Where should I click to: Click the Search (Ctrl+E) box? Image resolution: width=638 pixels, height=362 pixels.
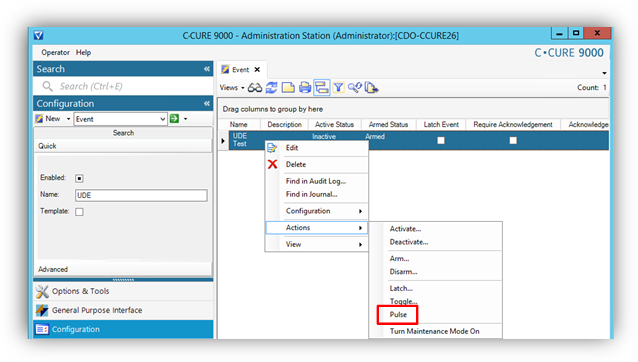click(x=123, y=86)
